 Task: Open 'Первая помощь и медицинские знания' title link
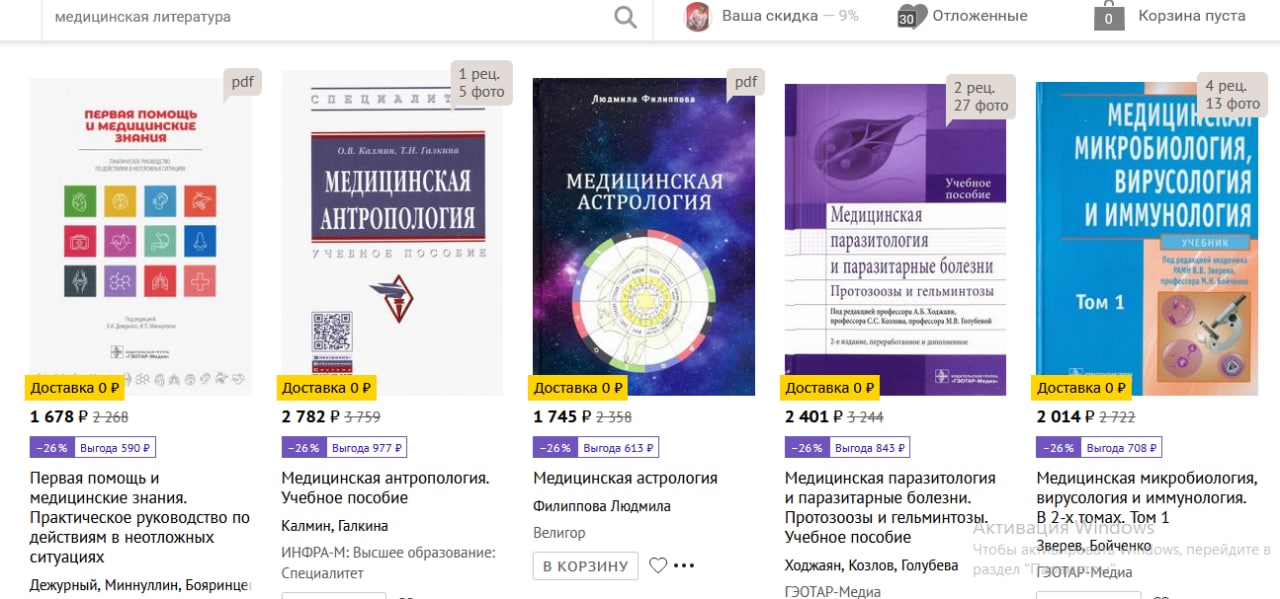(x=140, y=517)
